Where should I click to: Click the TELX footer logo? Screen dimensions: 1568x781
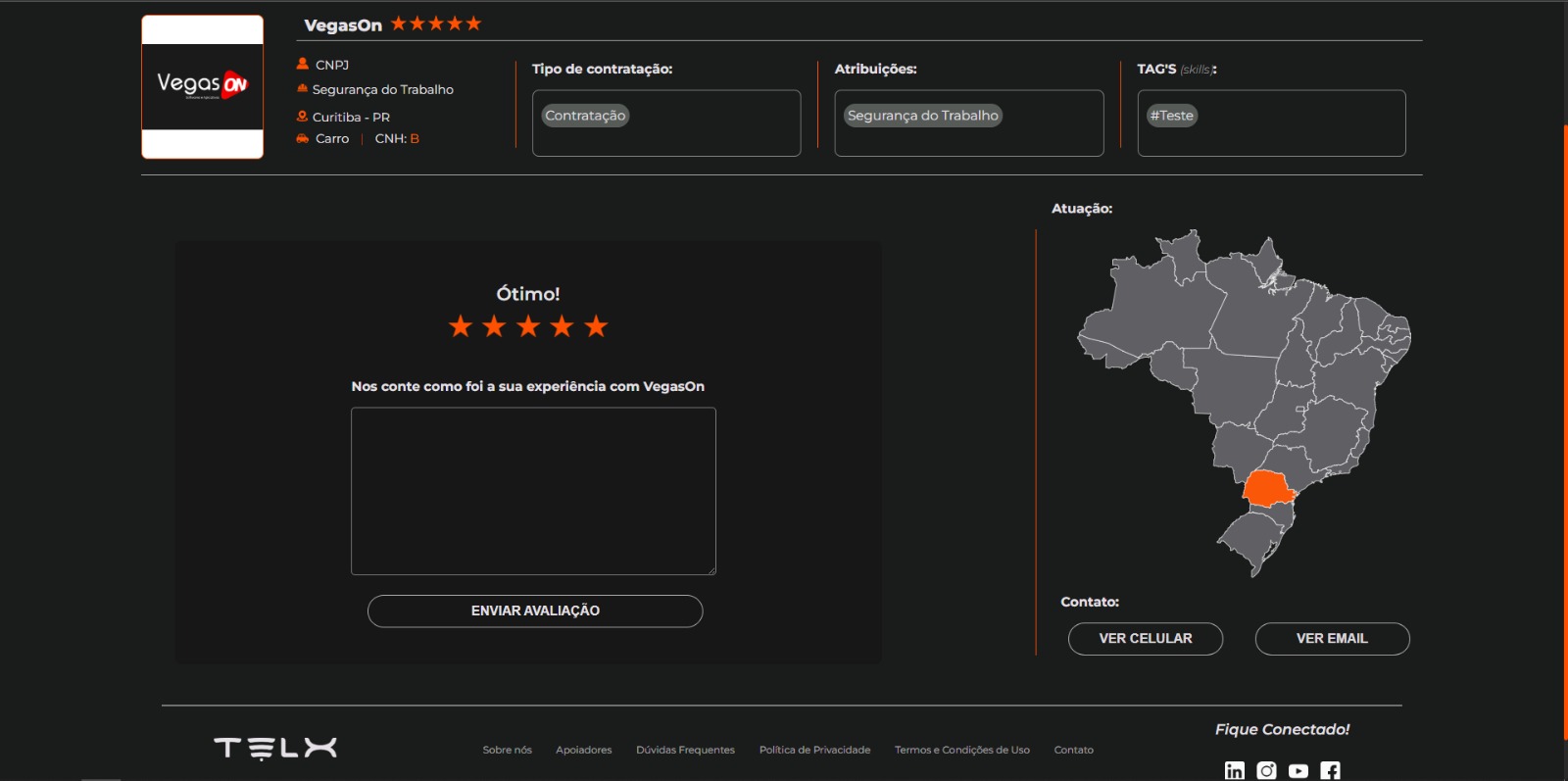[x=275, y=749]
